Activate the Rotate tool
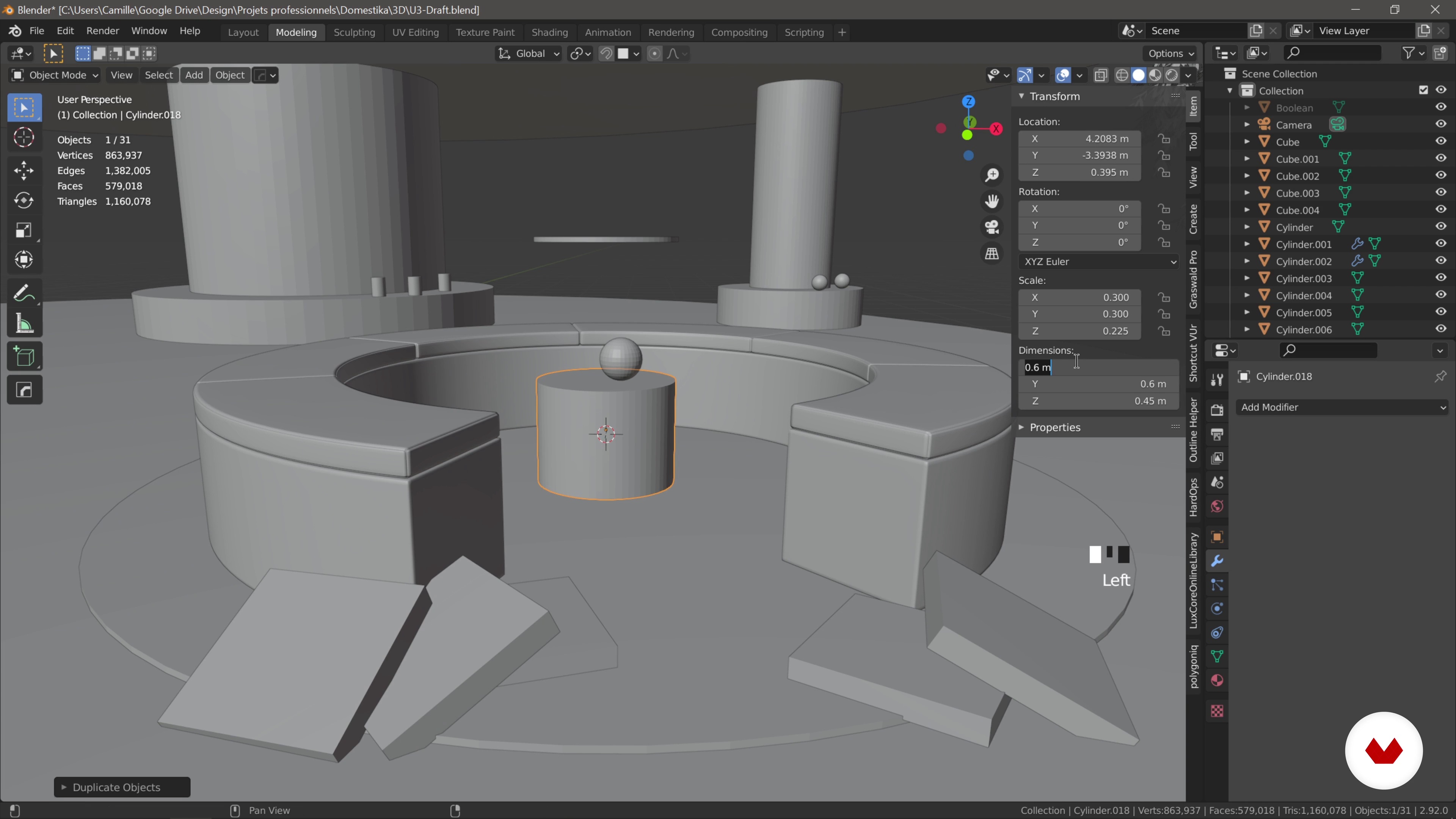The image size is (1456, 819). pyautogui.click(x=24, y=200)
